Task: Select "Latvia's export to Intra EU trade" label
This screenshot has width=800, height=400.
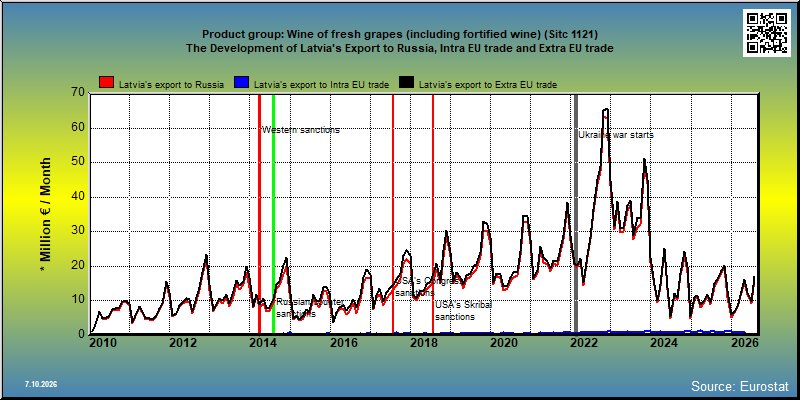Action: (x=321, y=85)
